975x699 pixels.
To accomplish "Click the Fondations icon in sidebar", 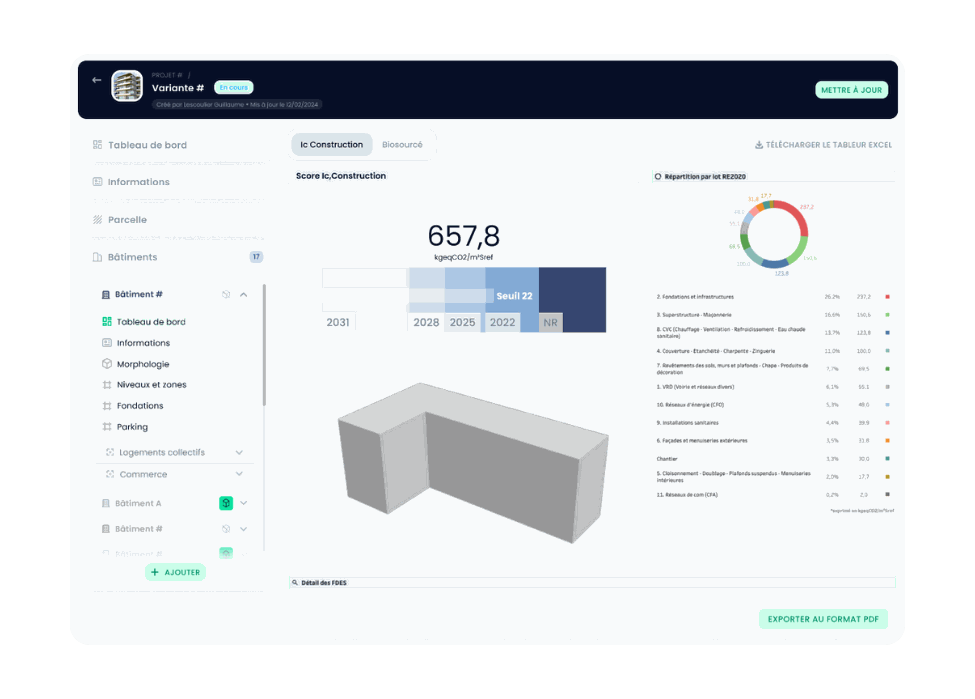I will tap(107, 405).
